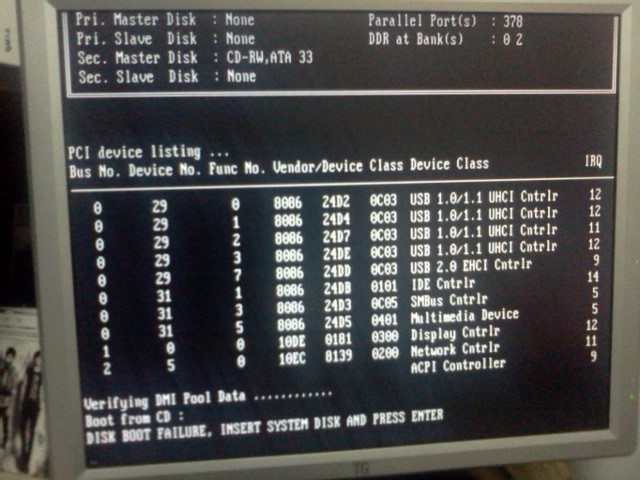The width and height of the screenshot is (640, 480).
Task: Click the 'IDE Cntrlr' entry
Action: pos(443,284)
